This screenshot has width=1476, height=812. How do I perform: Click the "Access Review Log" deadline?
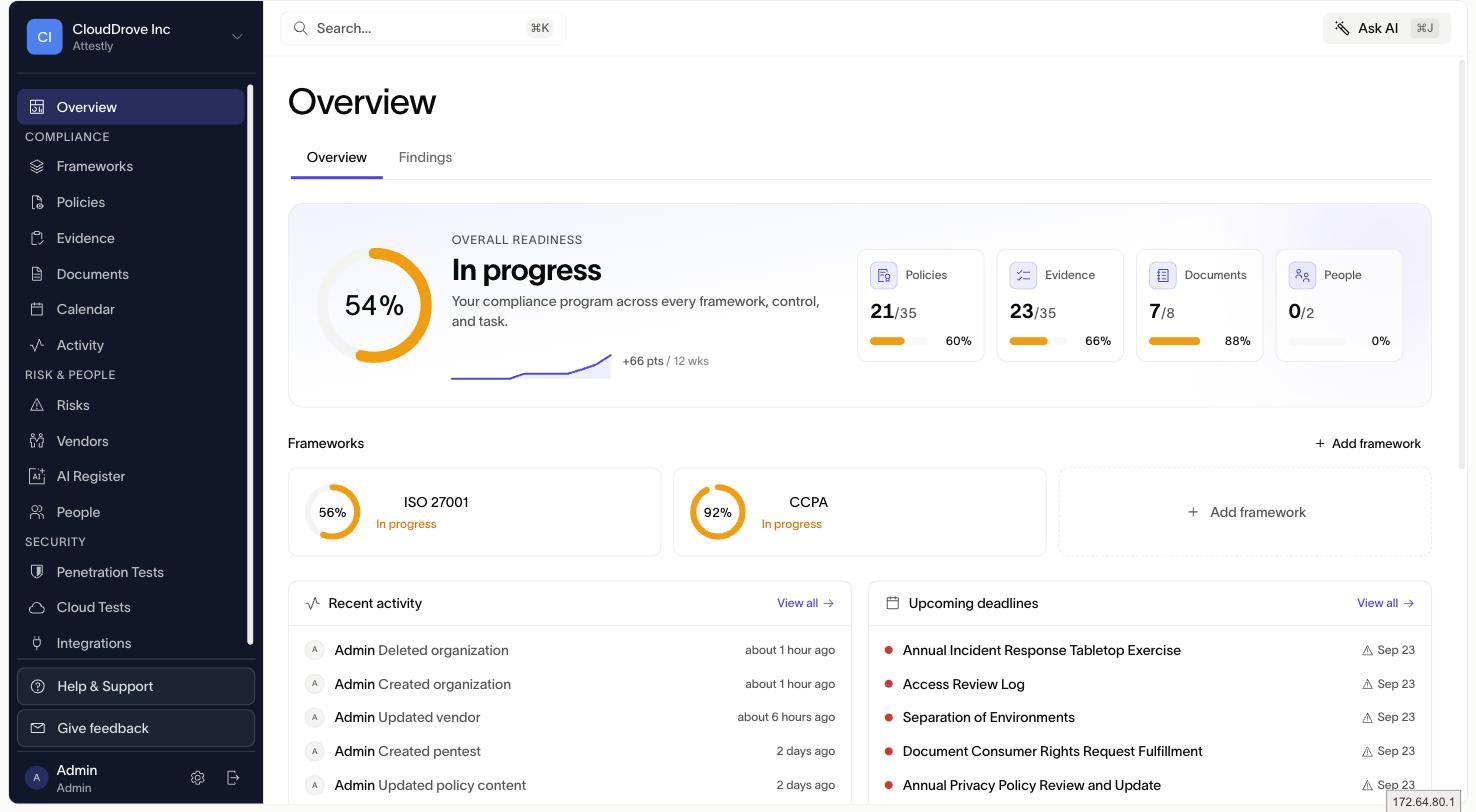[x=964, y=684]
